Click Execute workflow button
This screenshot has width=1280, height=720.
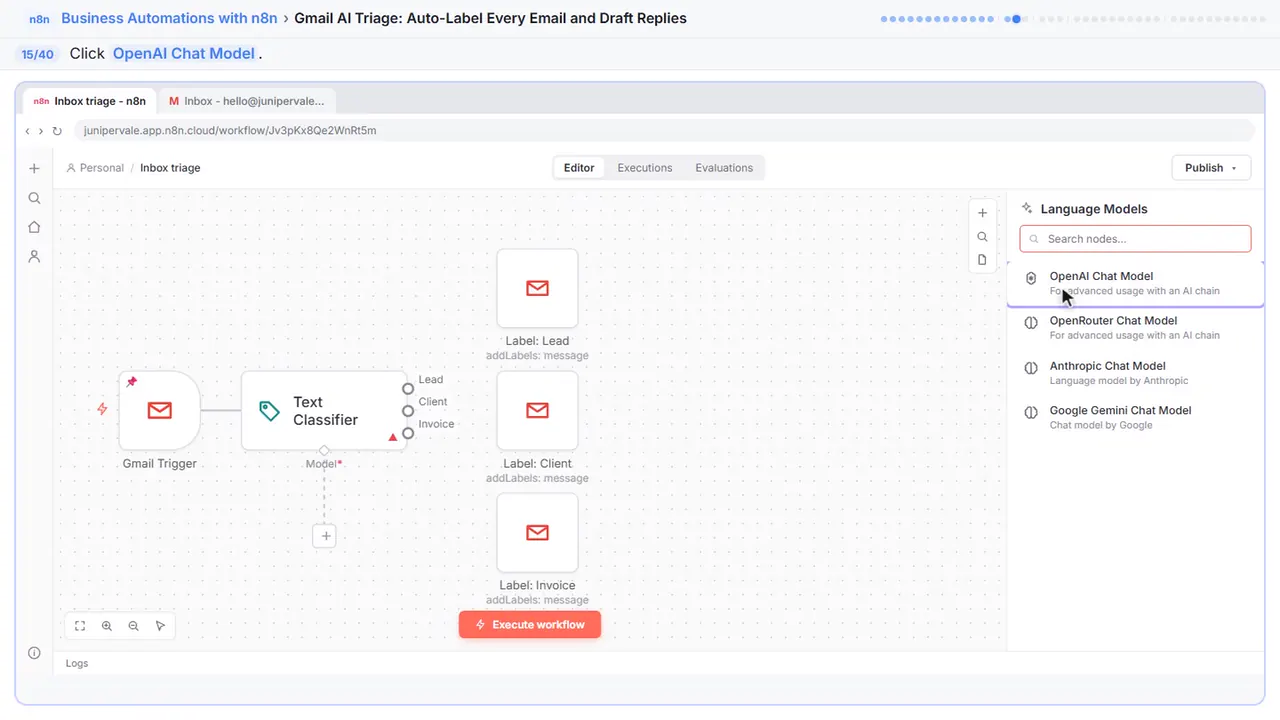530,625
